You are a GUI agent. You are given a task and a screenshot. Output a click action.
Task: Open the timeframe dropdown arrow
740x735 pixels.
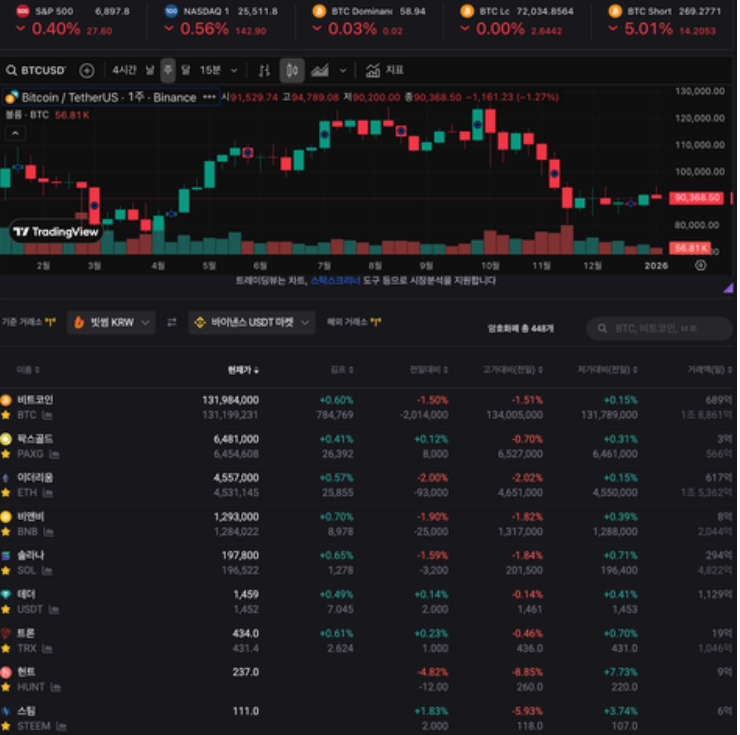[x=234, y=71]
